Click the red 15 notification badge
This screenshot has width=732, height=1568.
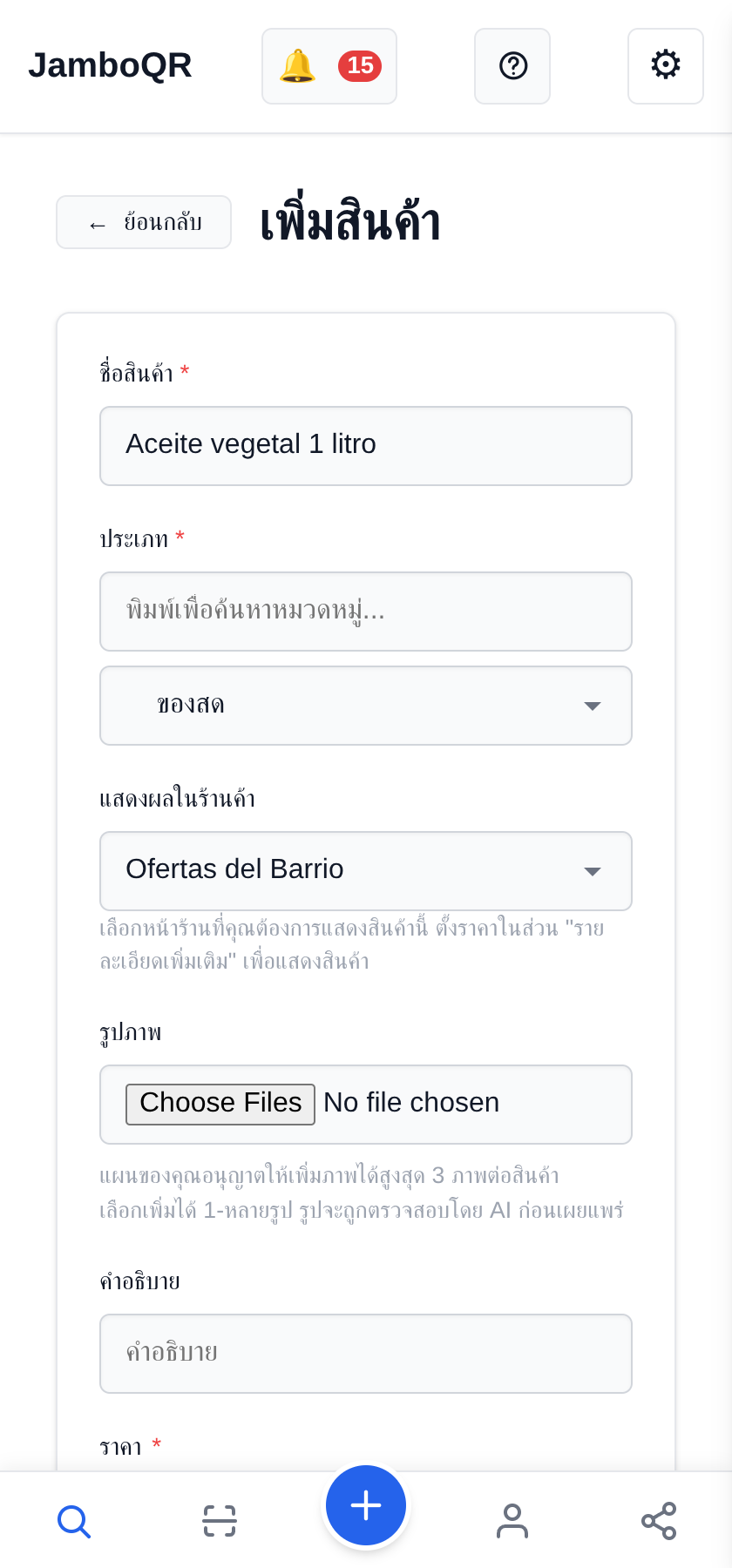tap(360, 66)
